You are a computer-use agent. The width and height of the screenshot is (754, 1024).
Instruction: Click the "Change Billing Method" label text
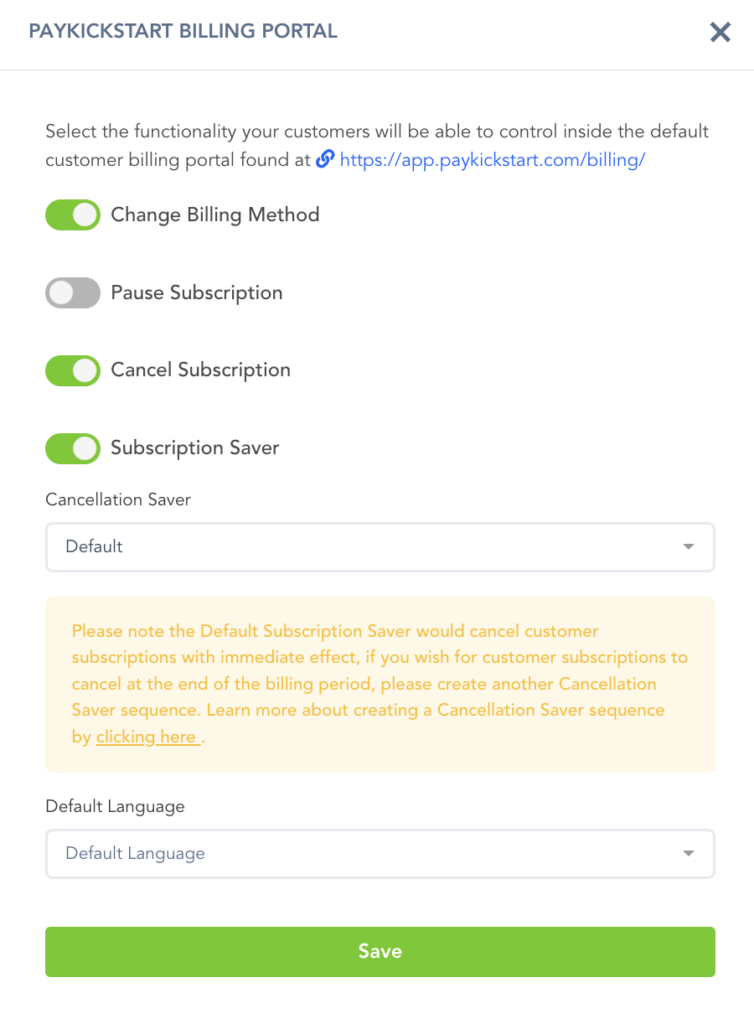tap(215, 215)
